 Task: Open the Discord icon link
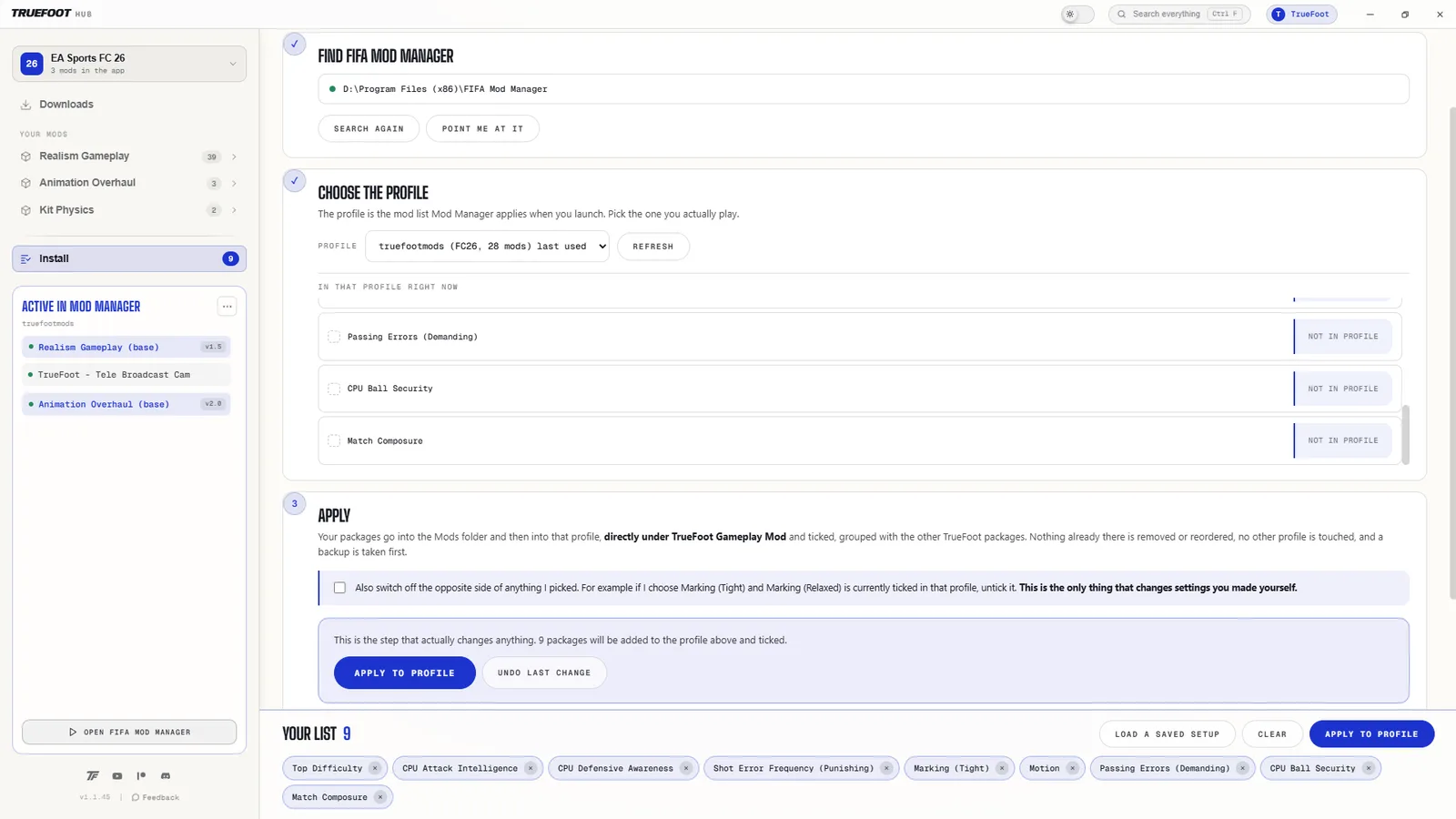(x=166, y=776)
